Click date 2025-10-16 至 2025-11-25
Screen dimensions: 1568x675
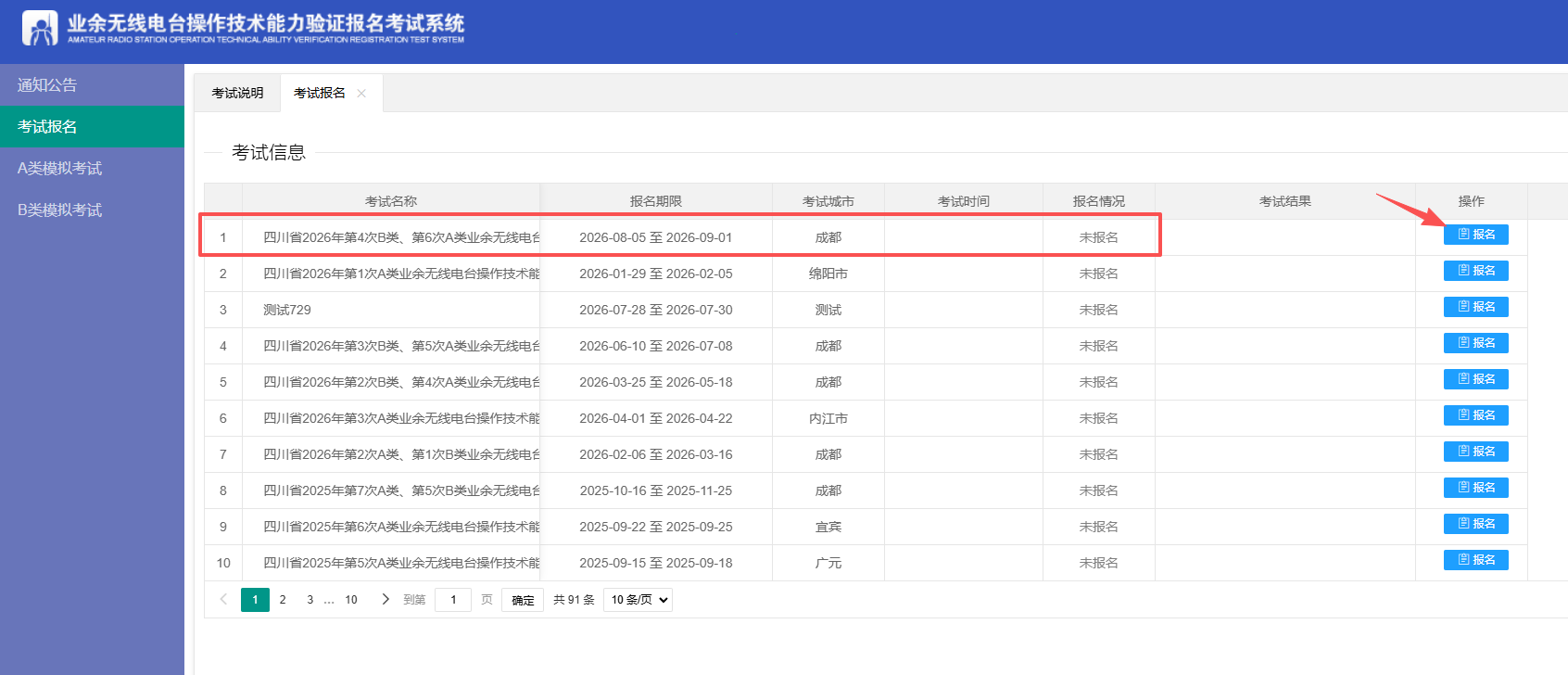point(656,490)
